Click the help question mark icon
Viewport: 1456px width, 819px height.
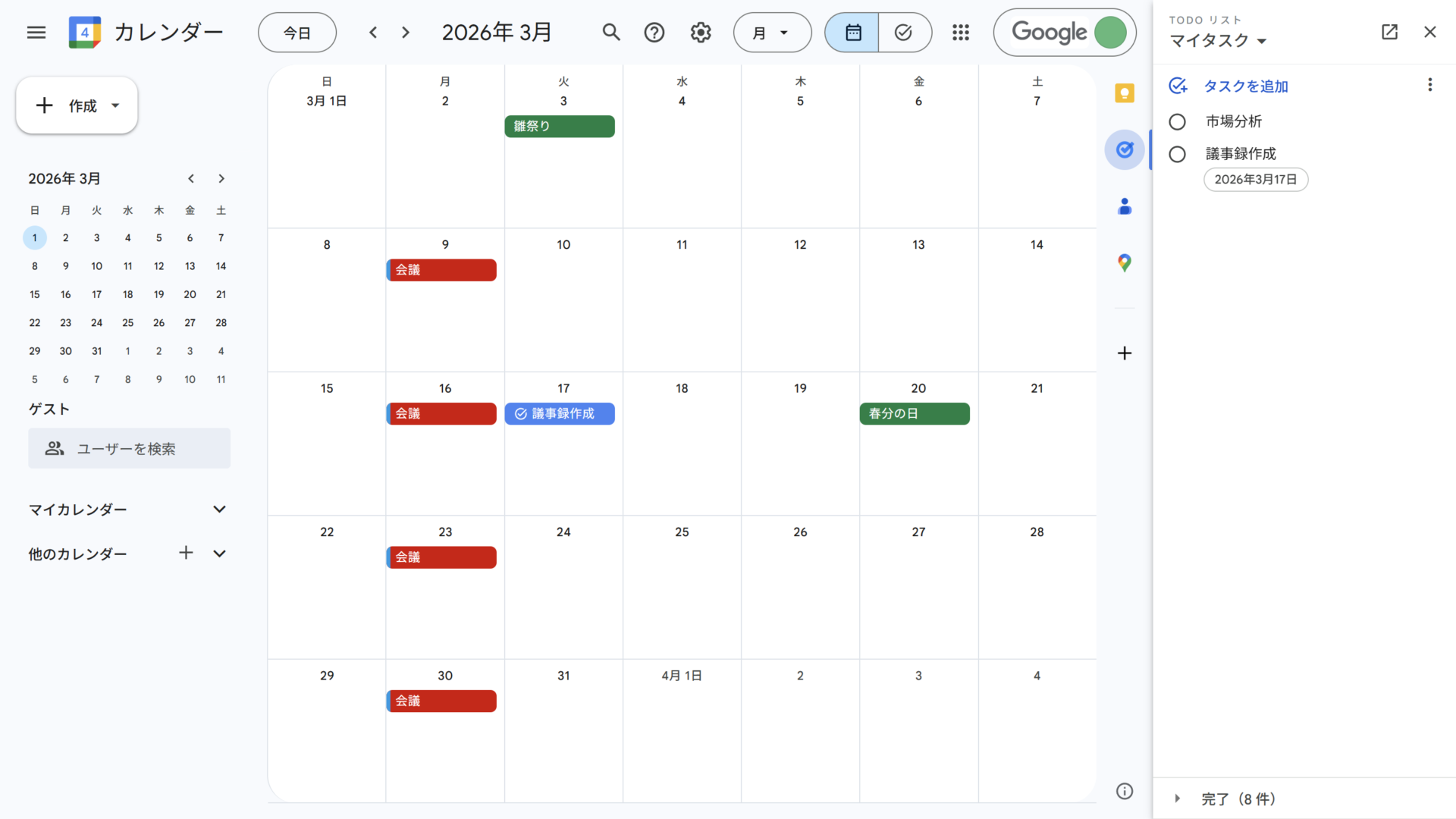pyautogui.click(x=654, y=33)
